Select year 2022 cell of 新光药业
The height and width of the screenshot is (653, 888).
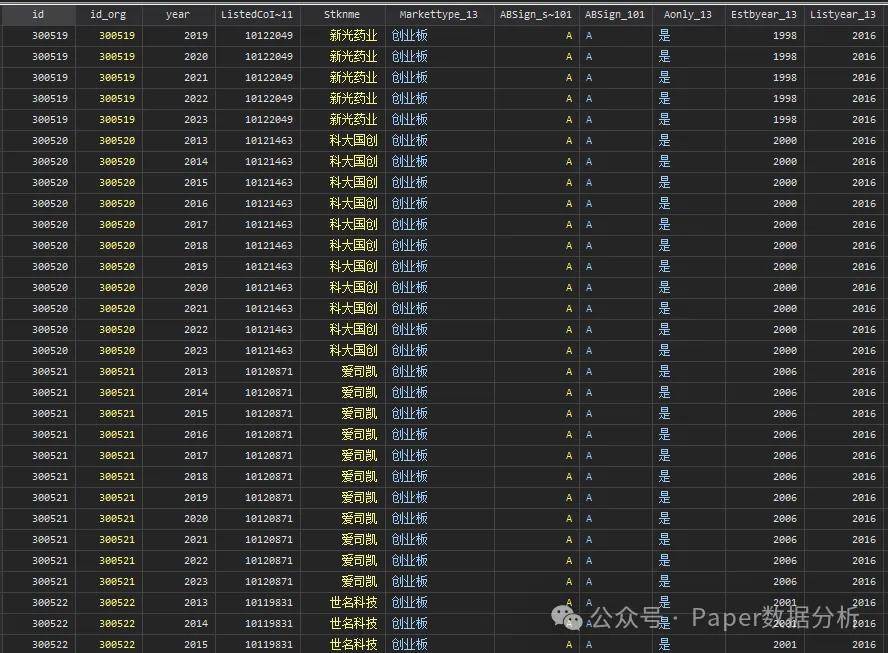pos(196,99)
